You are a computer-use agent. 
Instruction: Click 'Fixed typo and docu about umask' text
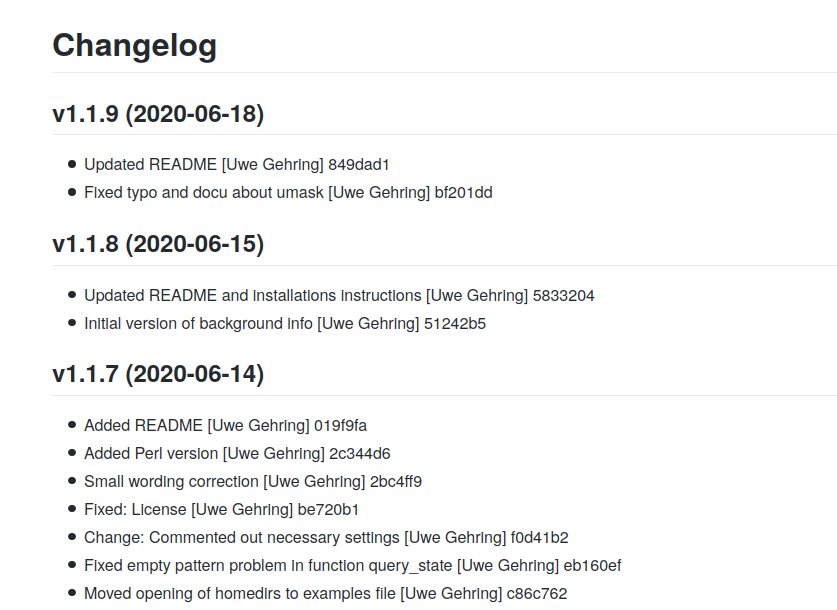pyautogui.click(x=204, y=192)
